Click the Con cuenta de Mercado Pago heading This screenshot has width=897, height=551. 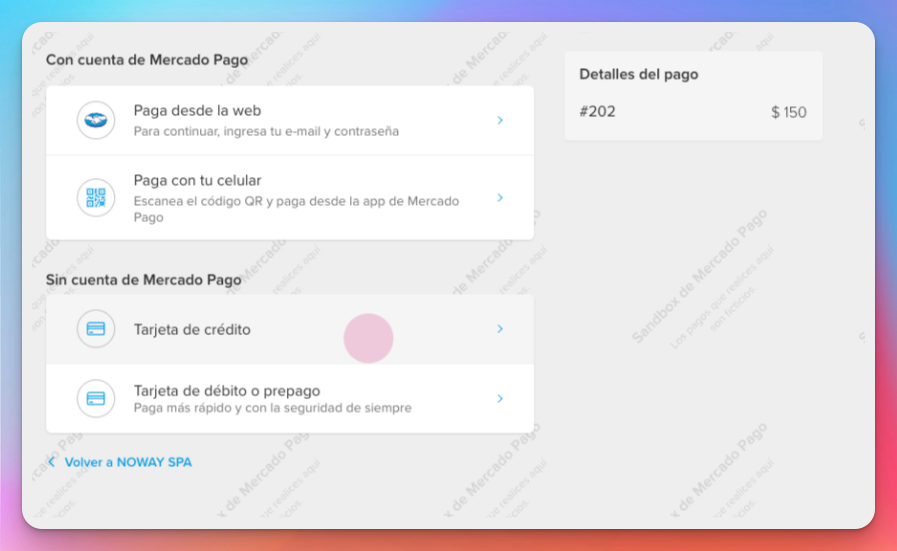(x=147, y=60)
